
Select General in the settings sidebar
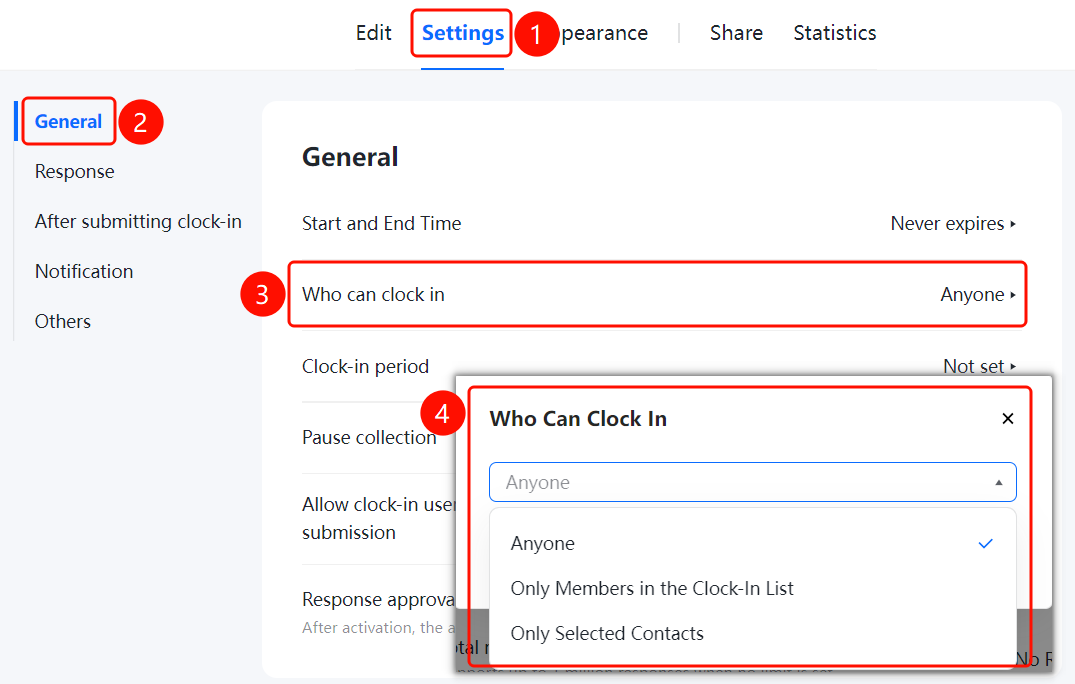pos(69,121)
